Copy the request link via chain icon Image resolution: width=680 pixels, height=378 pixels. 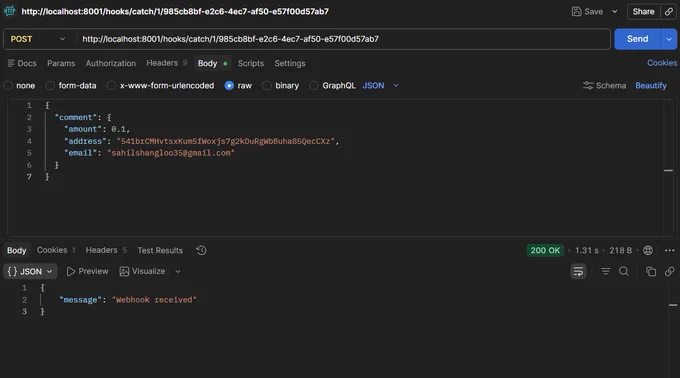point(669,12)
